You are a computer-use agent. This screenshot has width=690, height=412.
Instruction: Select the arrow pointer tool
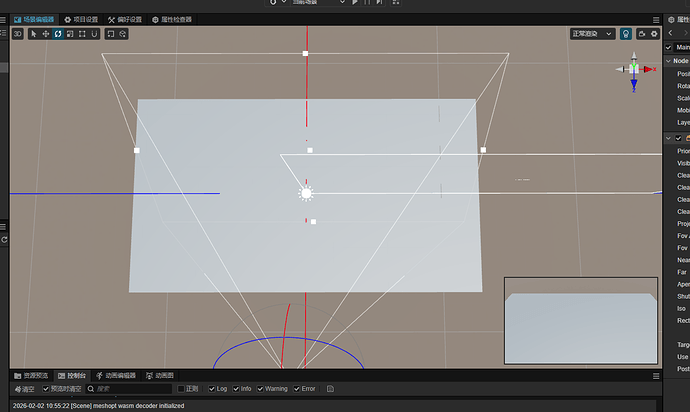point(34,34)
